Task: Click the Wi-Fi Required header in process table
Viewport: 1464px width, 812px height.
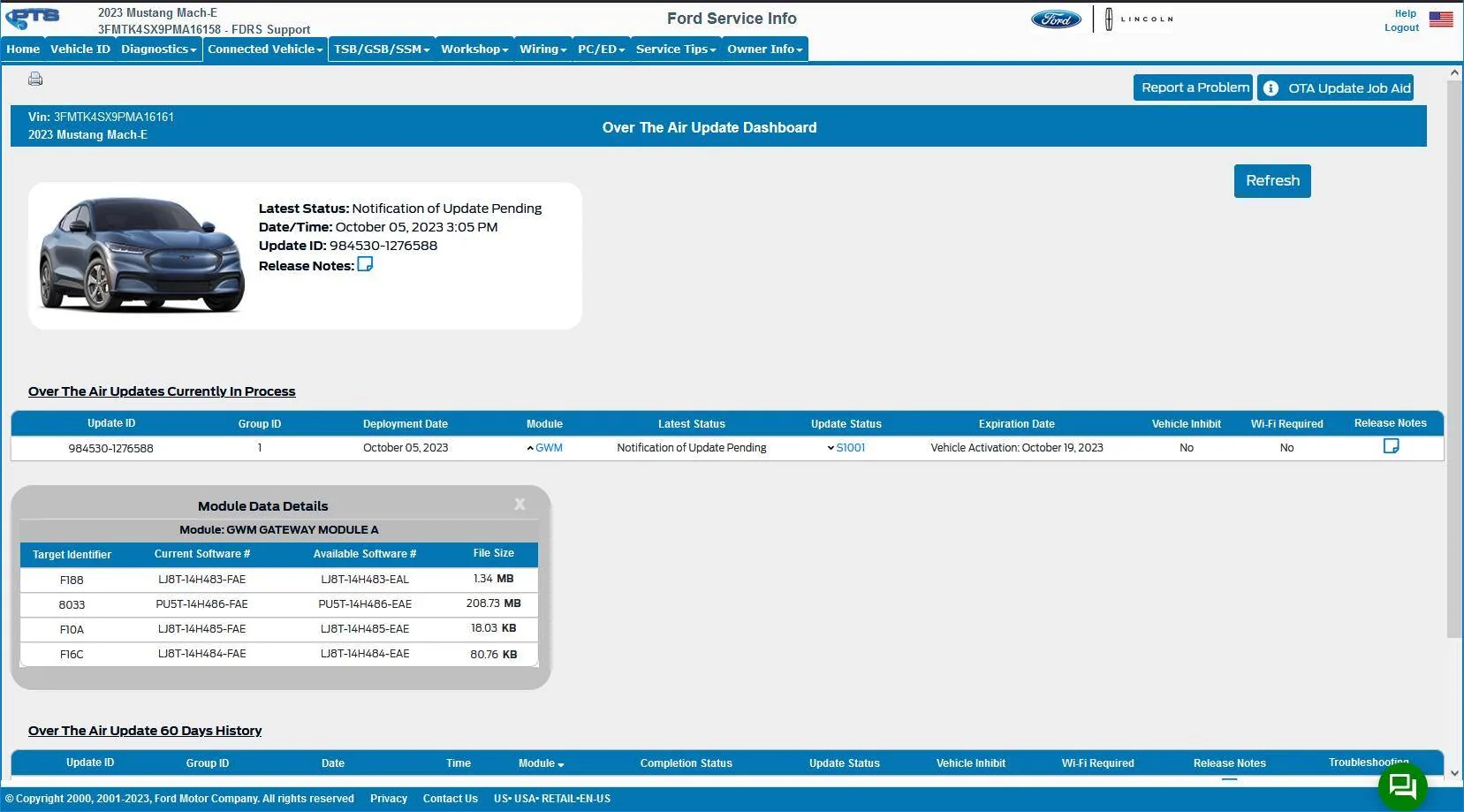Action: tap(1287, 424)
